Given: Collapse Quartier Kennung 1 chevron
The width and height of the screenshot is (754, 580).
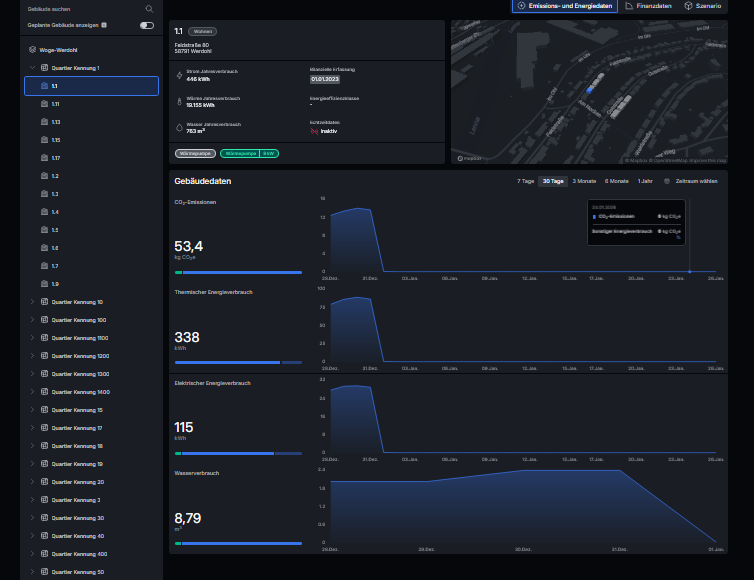Looking at the screenshot, I should [32, 68].
